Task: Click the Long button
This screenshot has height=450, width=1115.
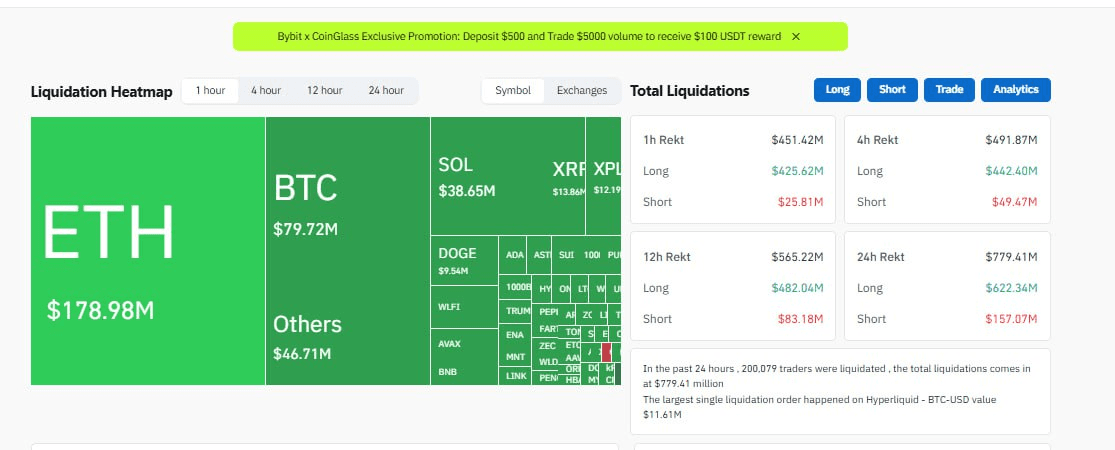Action: [838, 90]
